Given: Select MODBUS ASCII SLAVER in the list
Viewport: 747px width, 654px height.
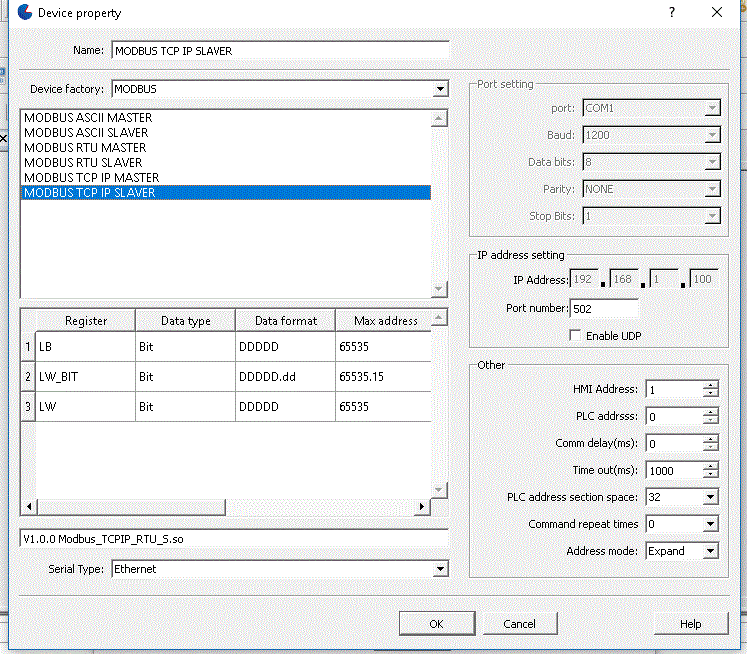Looking at the screenshot, I should coord(226,132).
